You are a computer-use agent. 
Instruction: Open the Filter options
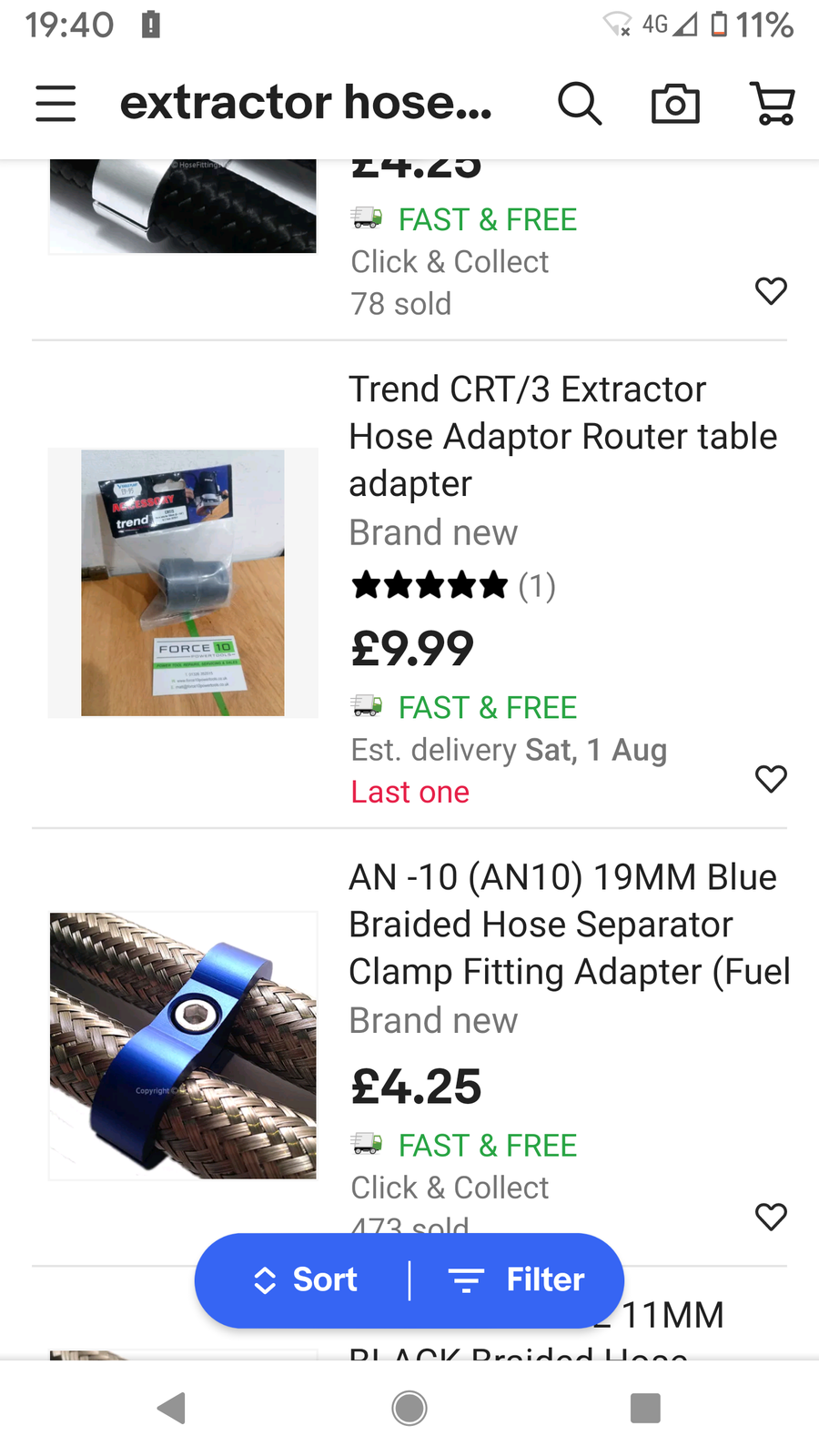(x=517, y=1280)
